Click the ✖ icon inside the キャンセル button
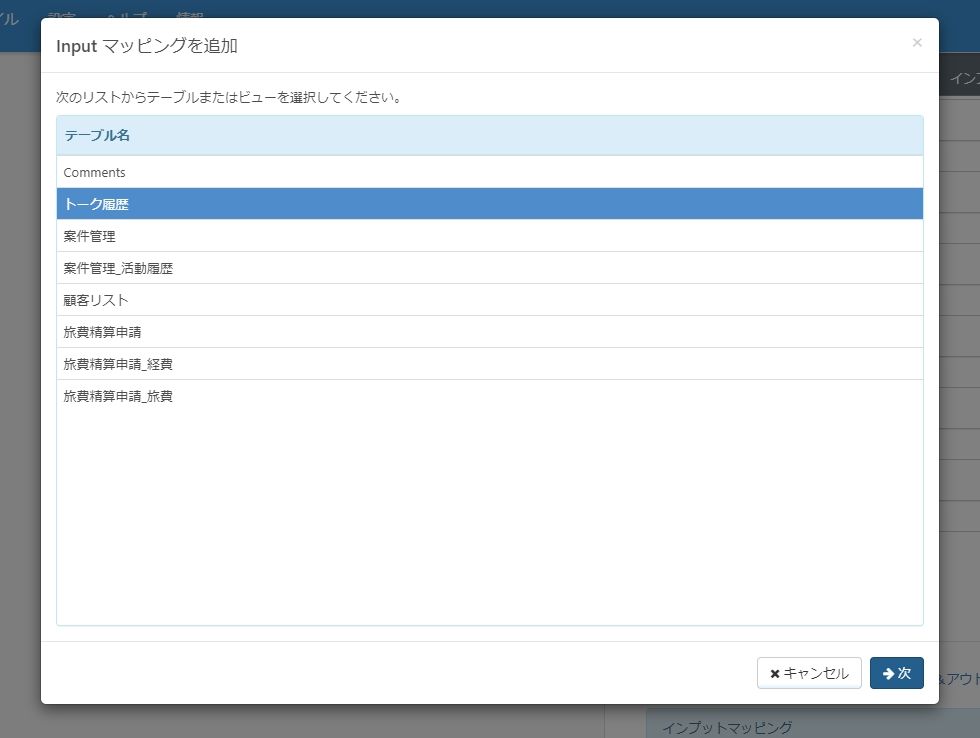 pos(777,672)
